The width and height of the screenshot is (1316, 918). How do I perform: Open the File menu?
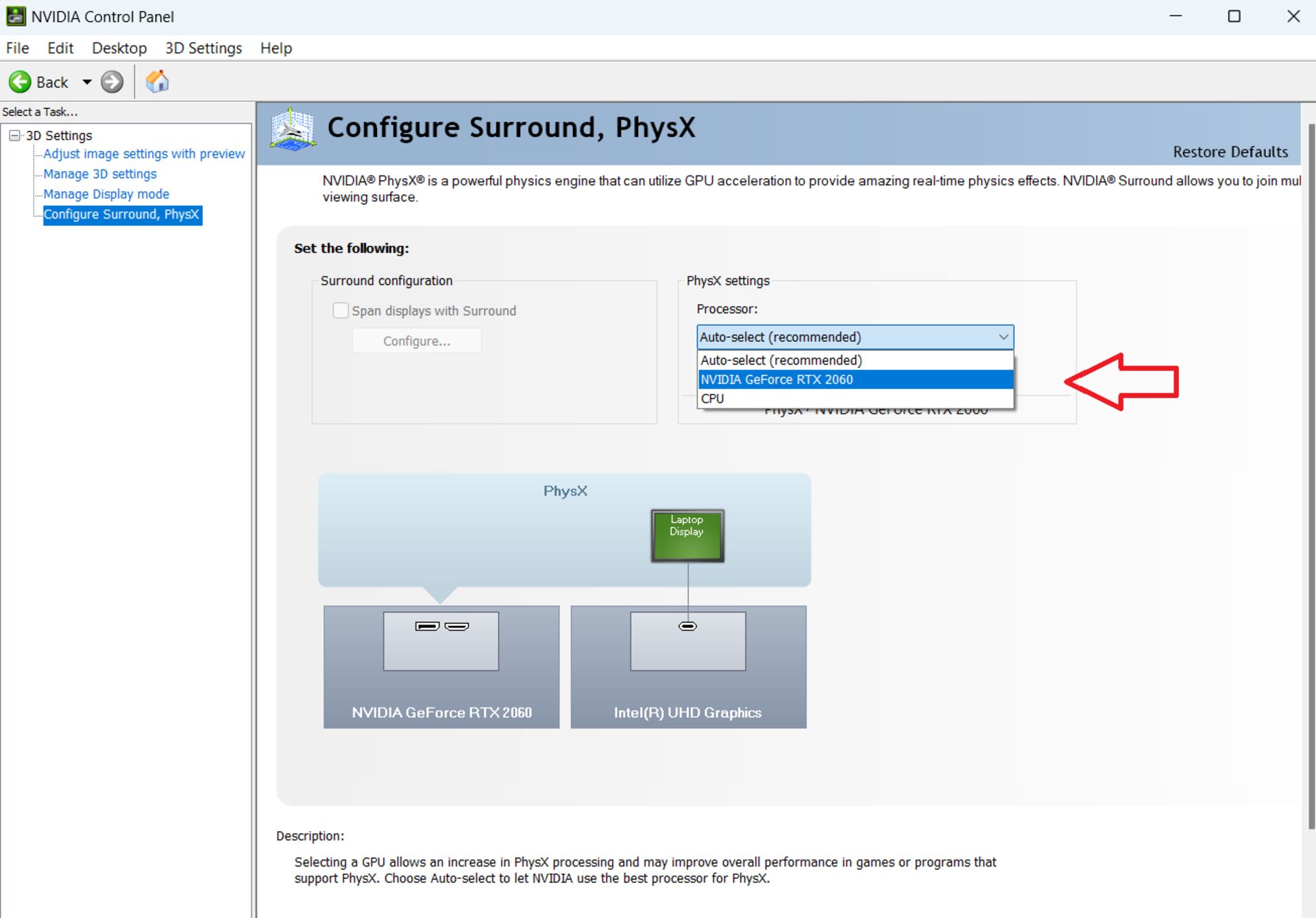(17, 48)
